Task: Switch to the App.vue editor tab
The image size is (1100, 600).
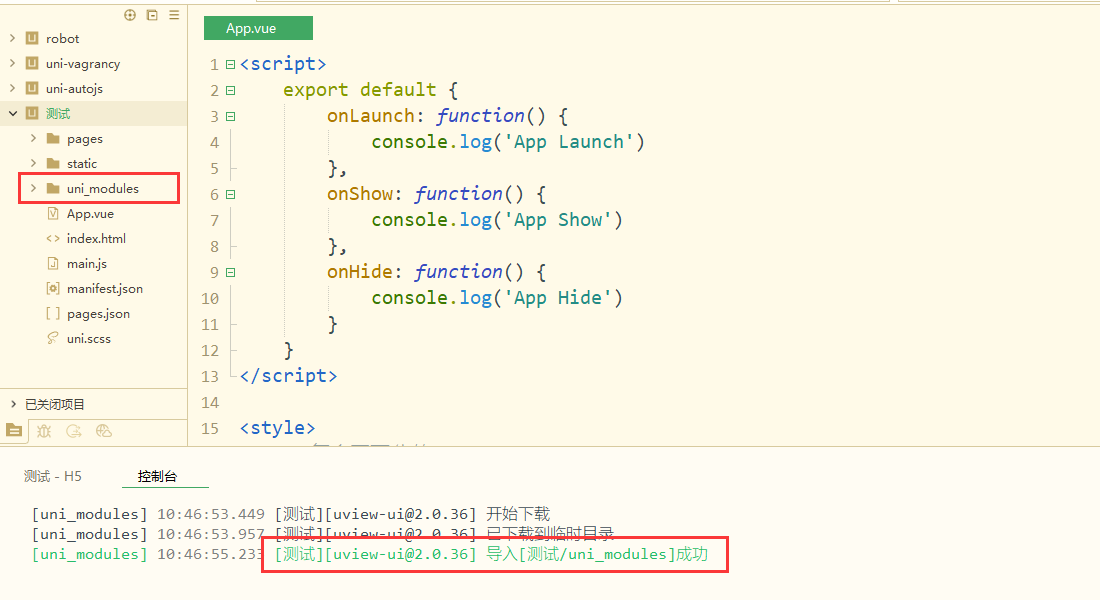Action: point(258,28)
